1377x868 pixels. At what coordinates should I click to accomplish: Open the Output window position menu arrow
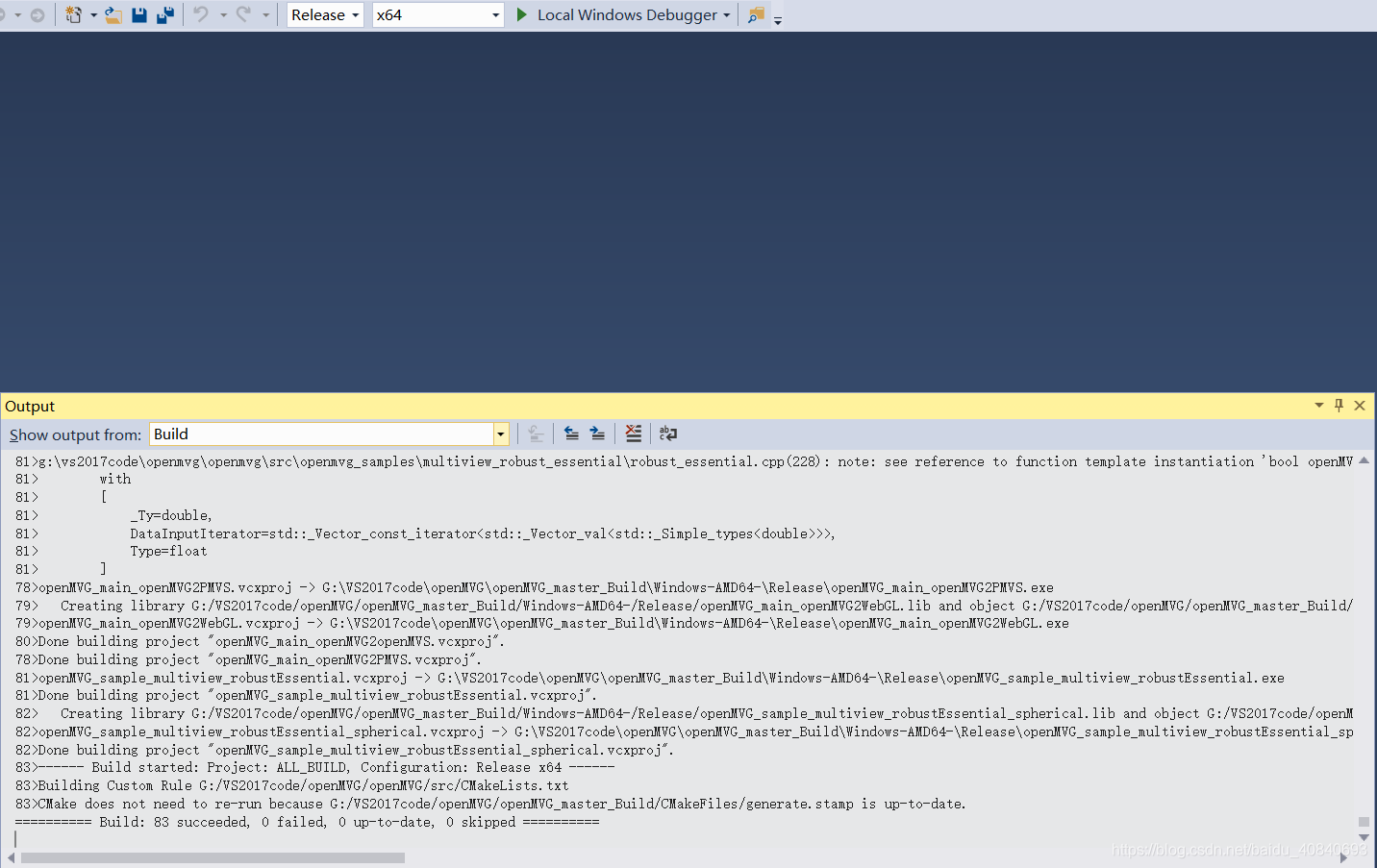click(1319, 406)
